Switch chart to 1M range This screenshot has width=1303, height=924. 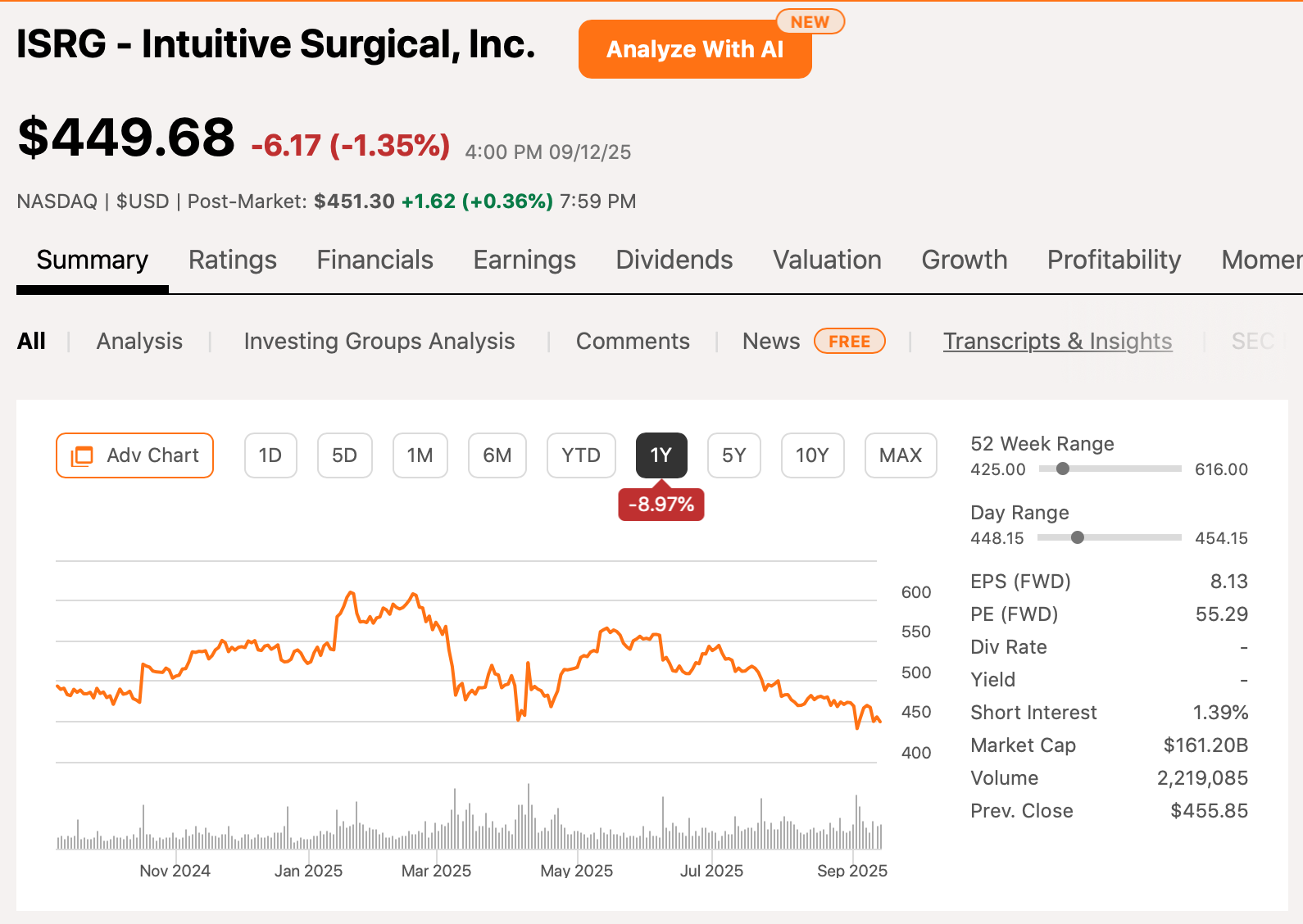420,455
